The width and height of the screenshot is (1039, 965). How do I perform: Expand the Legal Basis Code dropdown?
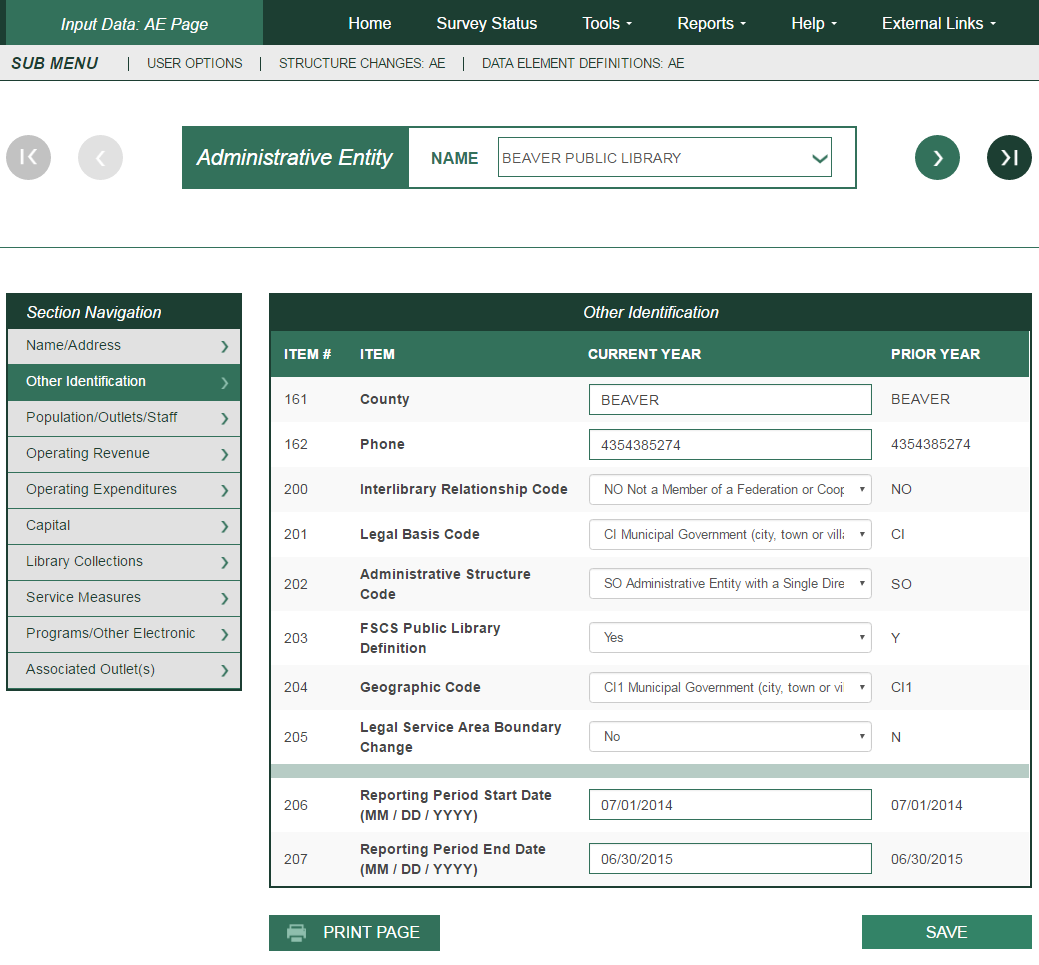(x=730, y=535)
